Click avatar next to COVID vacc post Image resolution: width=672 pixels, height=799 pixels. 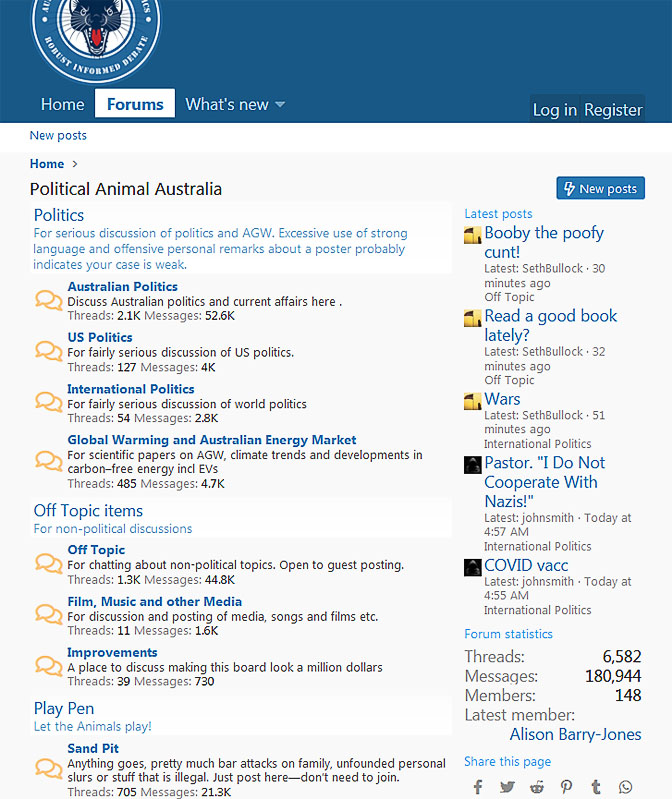(473, 567)
